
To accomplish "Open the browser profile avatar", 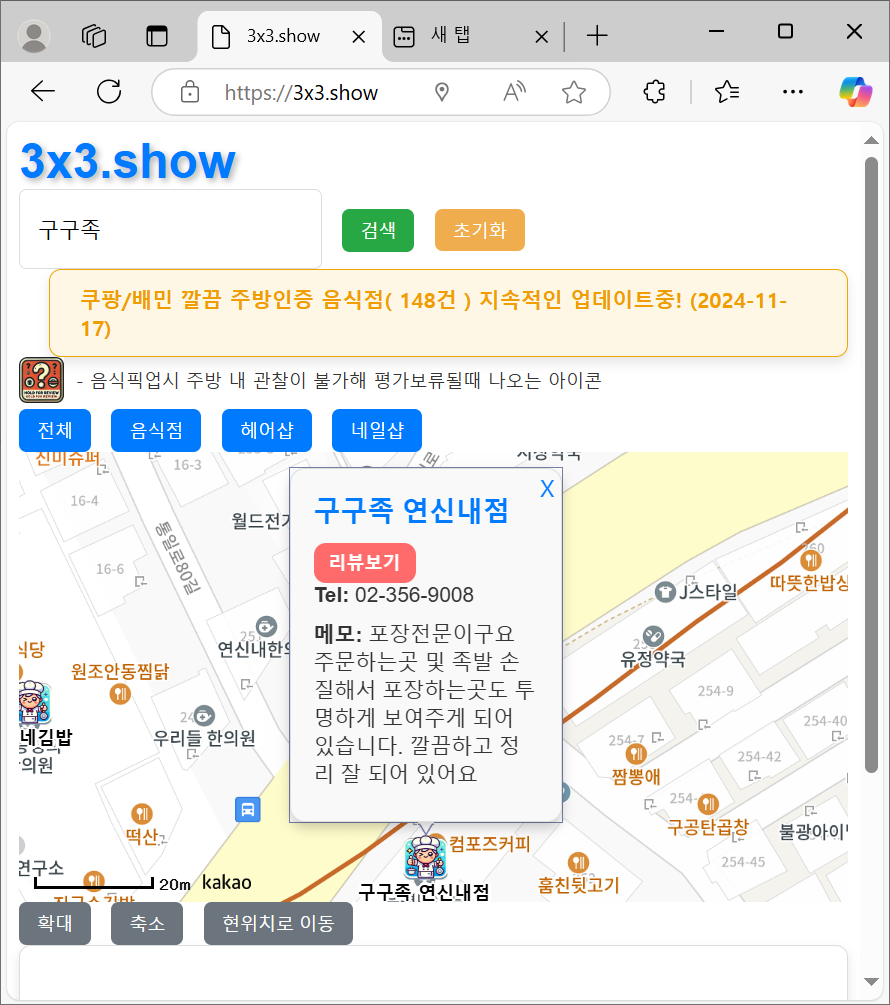I will point(35,36).
